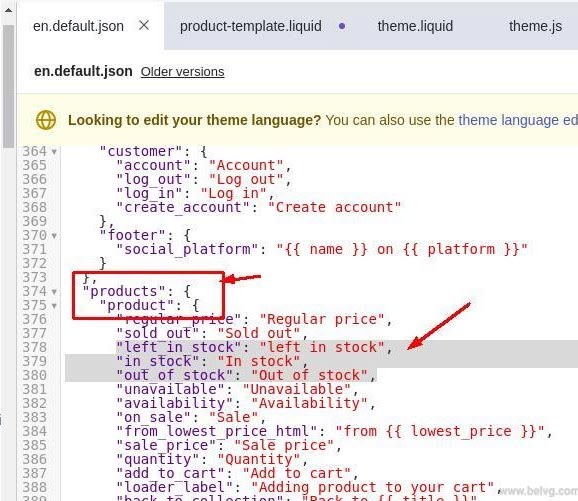The image size is (578, 501).
Task: Click the "Sold out" value on line 377
Action: 259,334
